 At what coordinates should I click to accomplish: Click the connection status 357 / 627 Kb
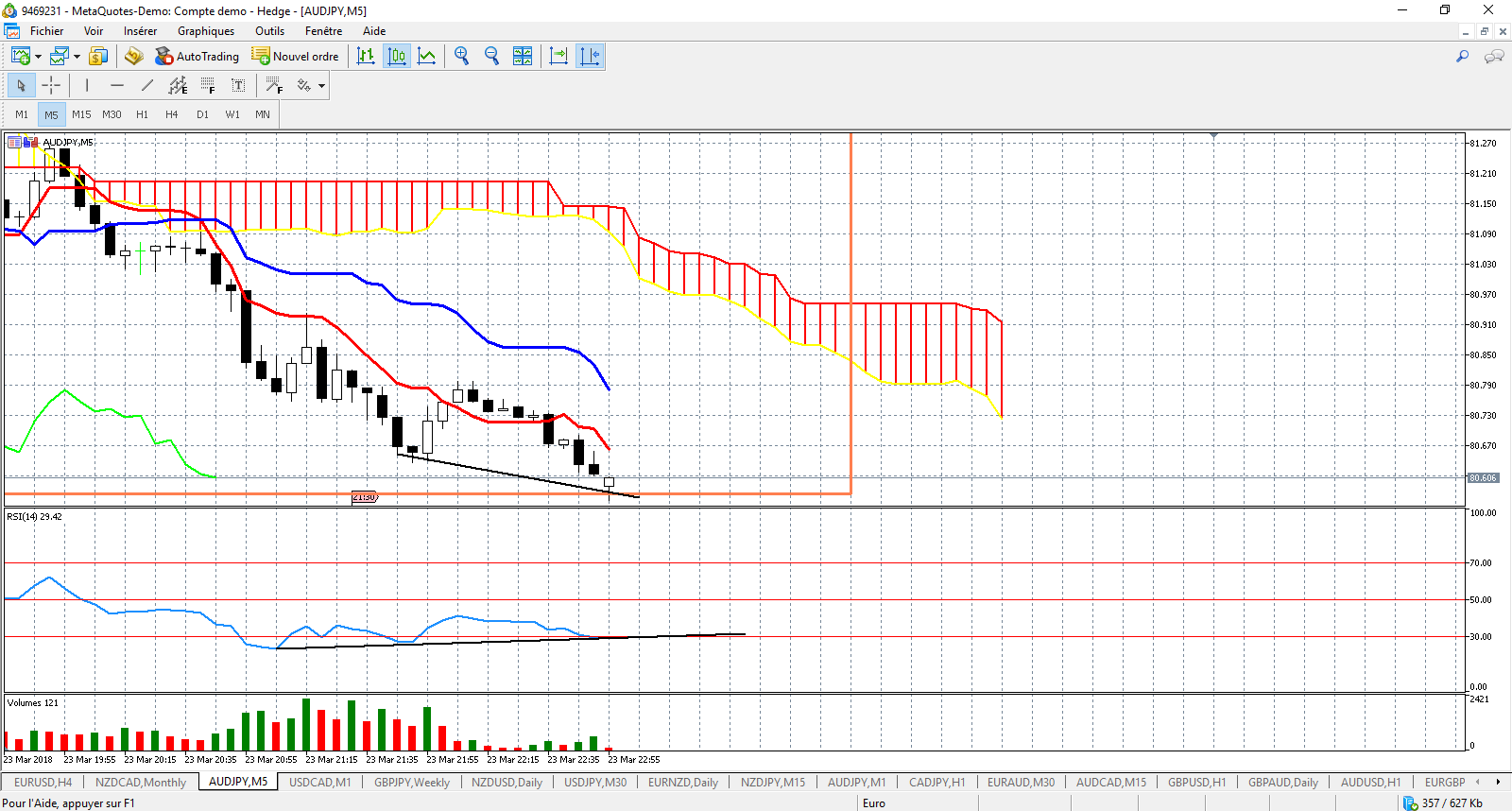(x=1443, y=803)
